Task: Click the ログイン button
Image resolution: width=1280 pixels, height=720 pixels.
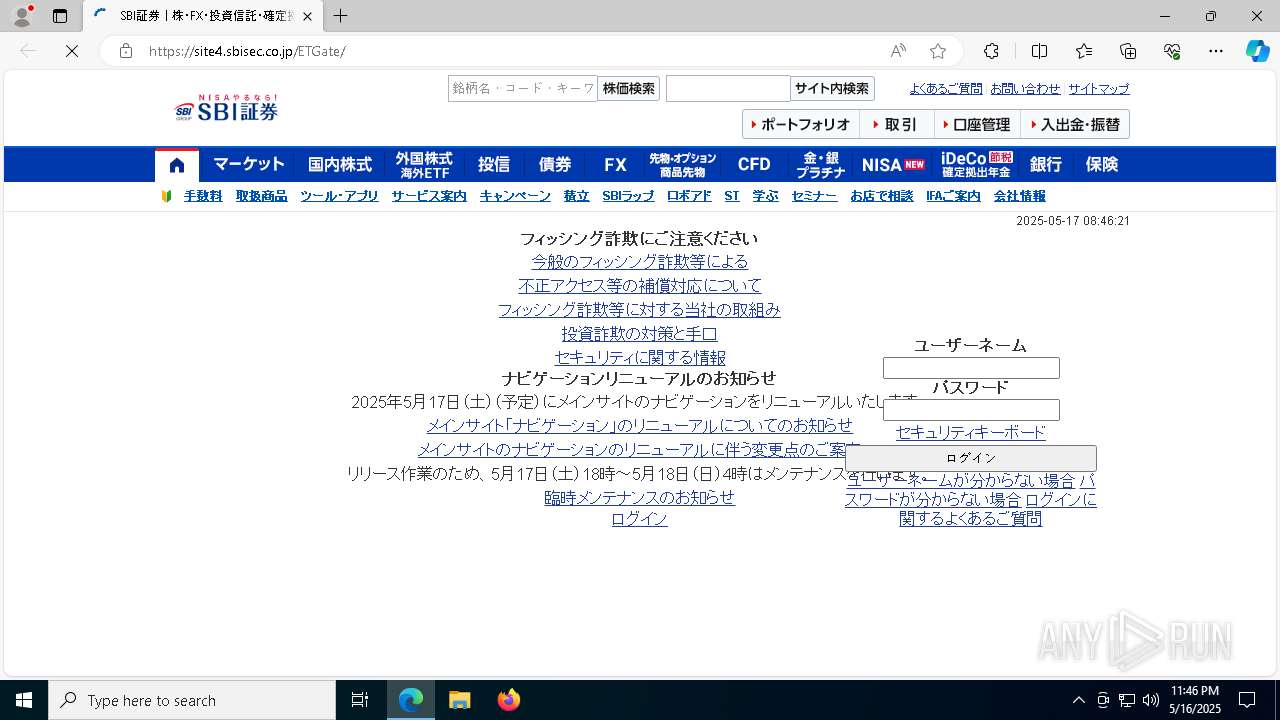Action: (971, 458)
